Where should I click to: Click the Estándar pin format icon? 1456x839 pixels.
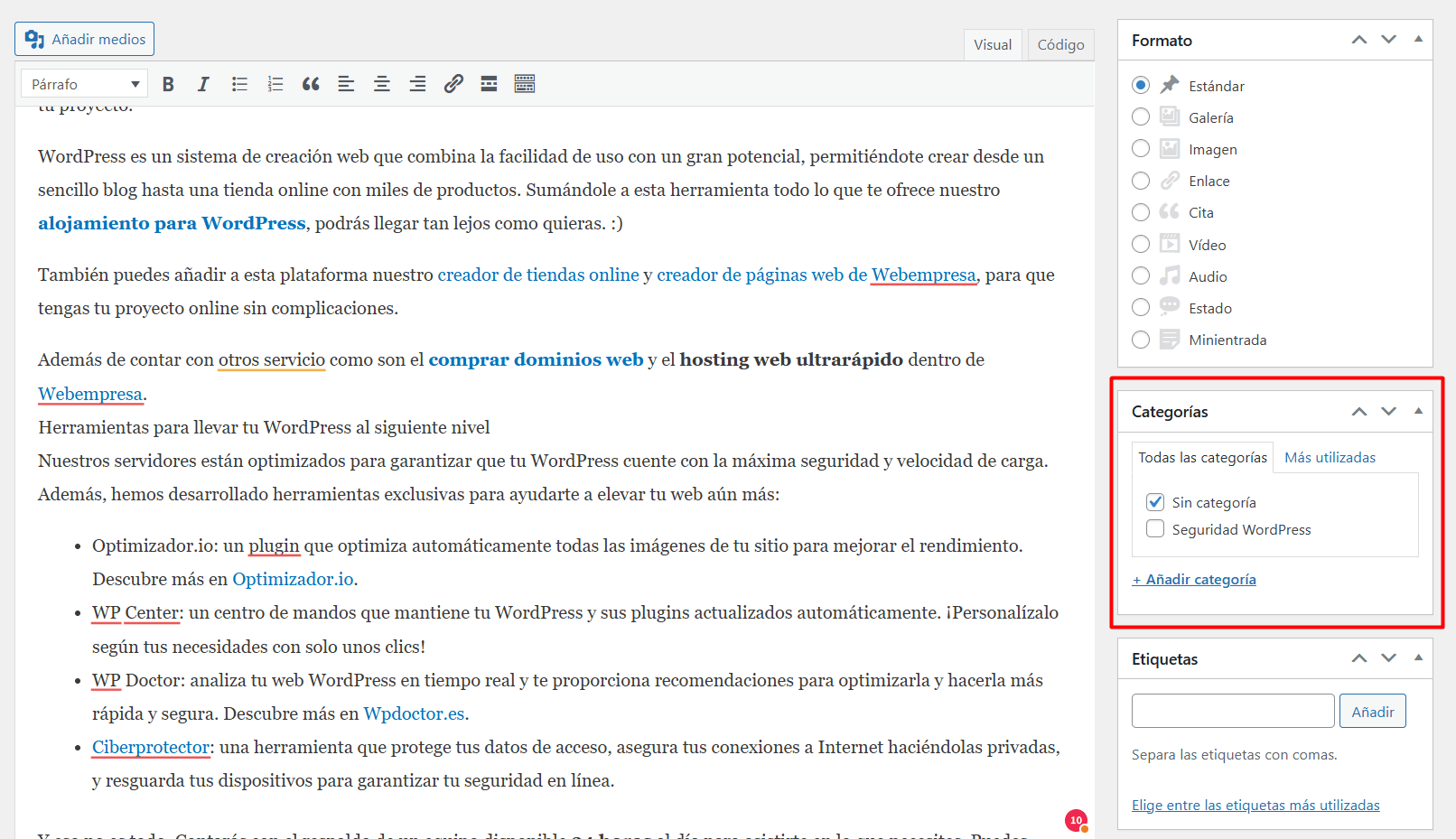(x=1170, y=85)
